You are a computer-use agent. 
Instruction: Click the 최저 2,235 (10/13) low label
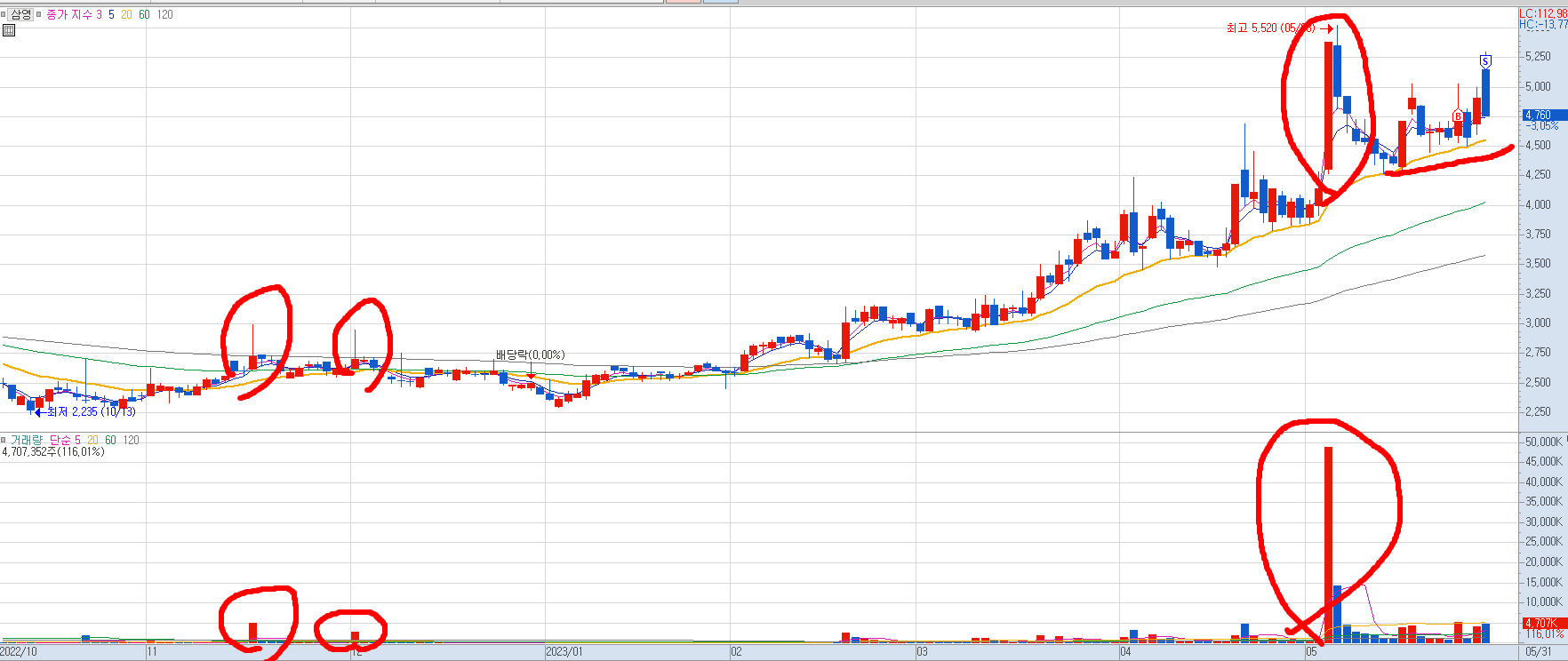tap(92, 411)
